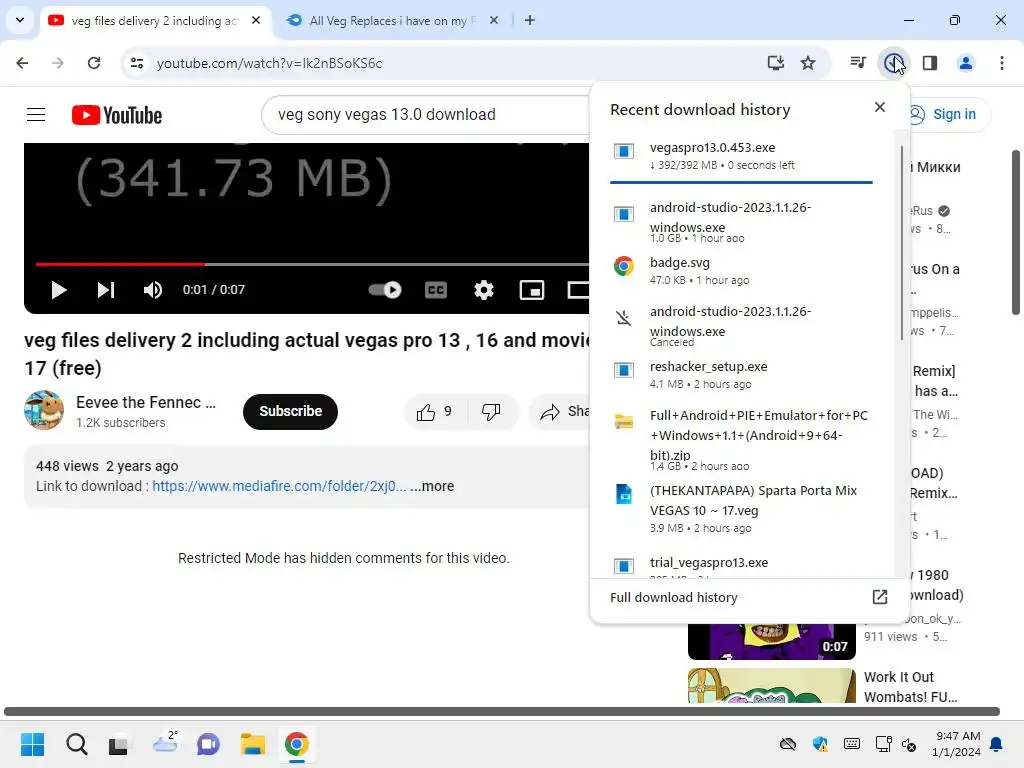Open badge.svg download entry

pos(741,270)
